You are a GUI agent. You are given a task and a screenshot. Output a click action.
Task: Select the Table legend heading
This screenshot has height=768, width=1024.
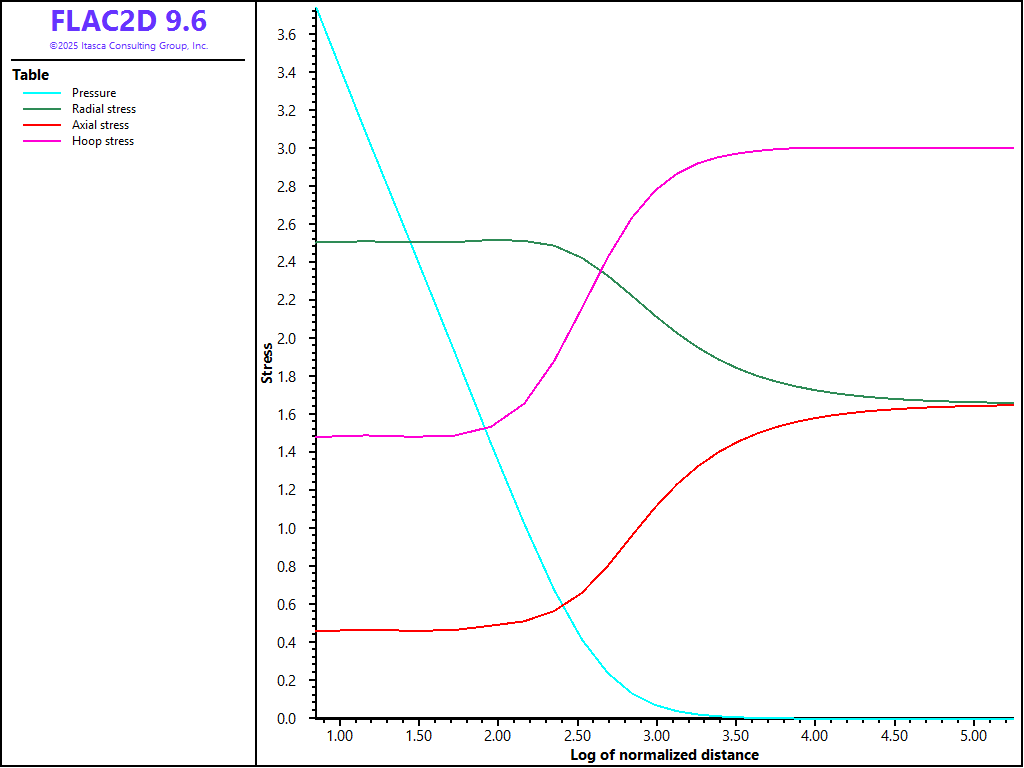tap(30, 75)
